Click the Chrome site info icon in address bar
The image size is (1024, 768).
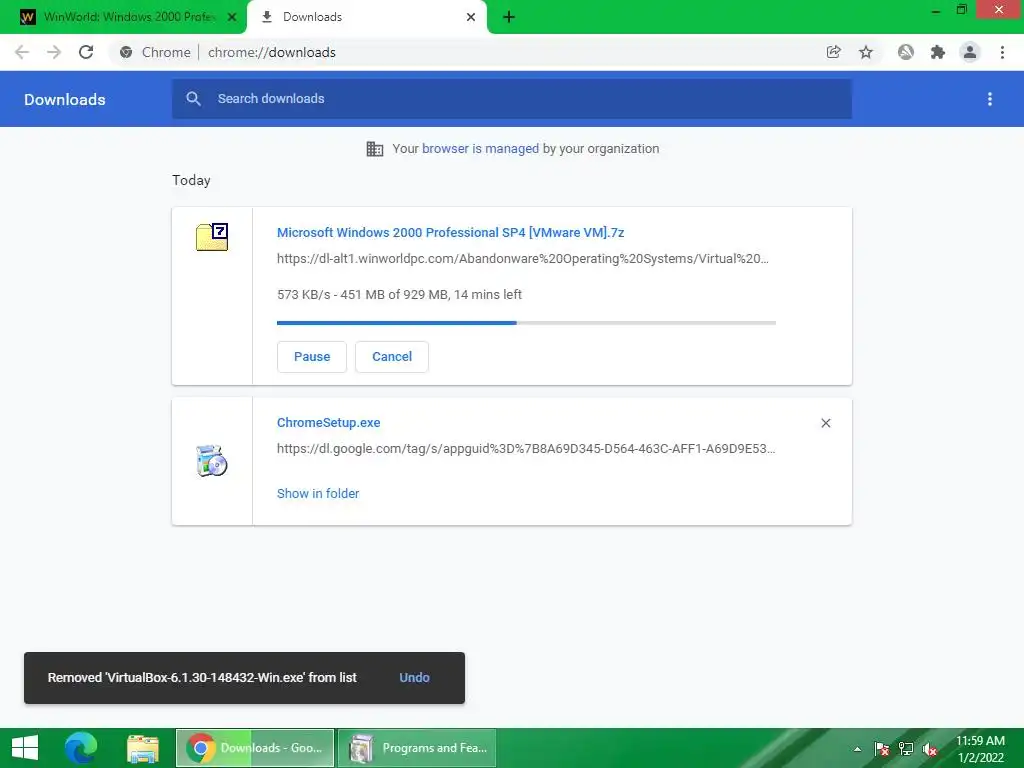126,52
